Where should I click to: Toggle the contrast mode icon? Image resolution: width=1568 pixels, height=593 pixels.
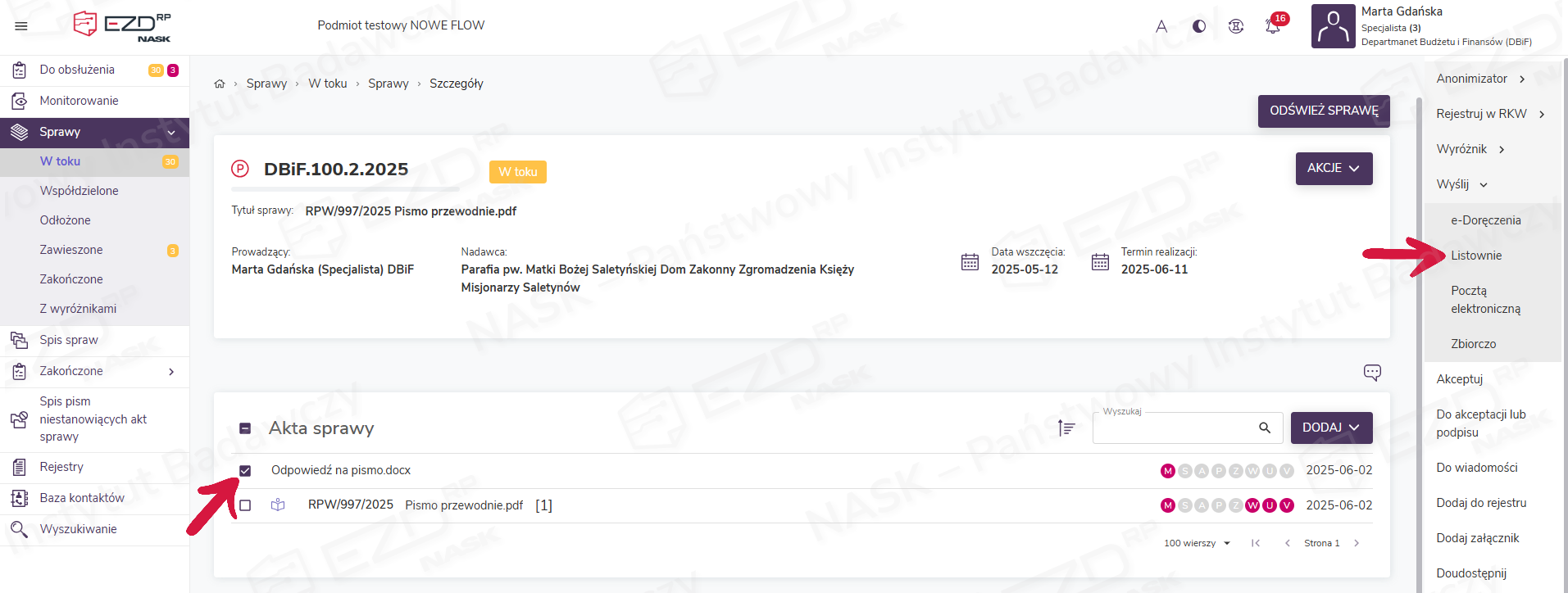coord(1199,26)
